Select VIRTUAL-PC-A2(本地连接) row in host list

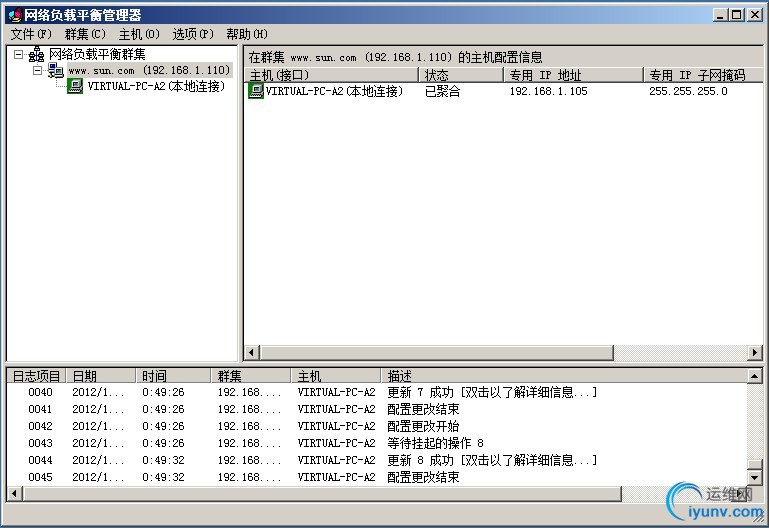coord(503,91)
